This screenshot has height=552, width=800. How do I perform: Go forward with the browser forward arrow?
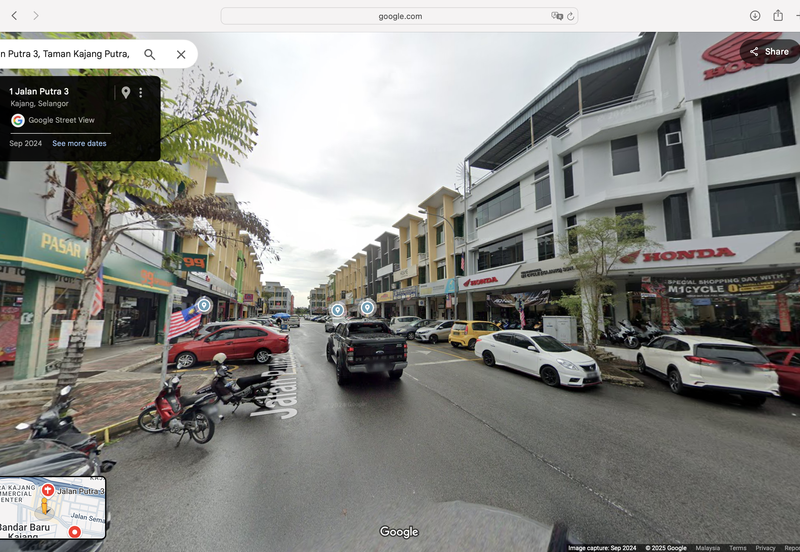click(36, 16)
